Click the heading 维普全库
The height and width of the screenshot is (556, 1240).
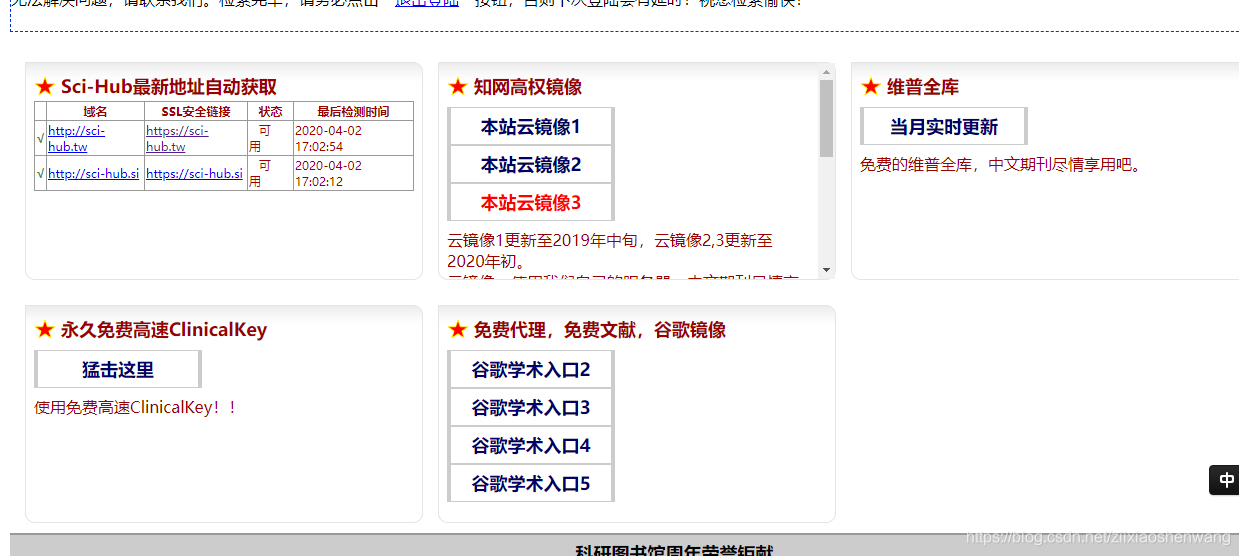click(923, 87)
